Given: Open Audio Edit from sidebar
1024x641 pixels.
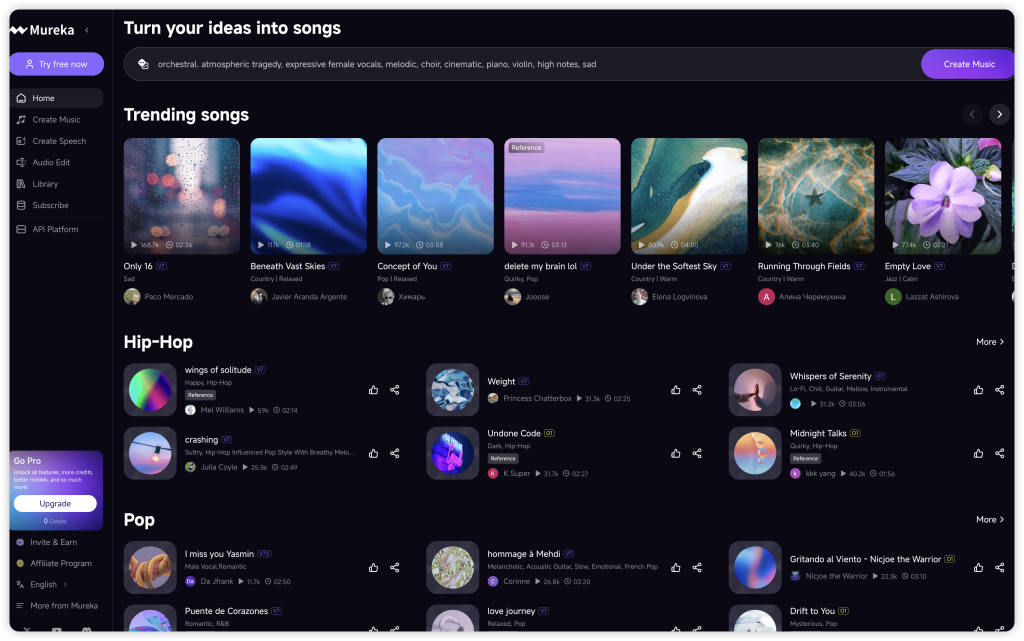Looking at the screenshot, I should [51, 162].
